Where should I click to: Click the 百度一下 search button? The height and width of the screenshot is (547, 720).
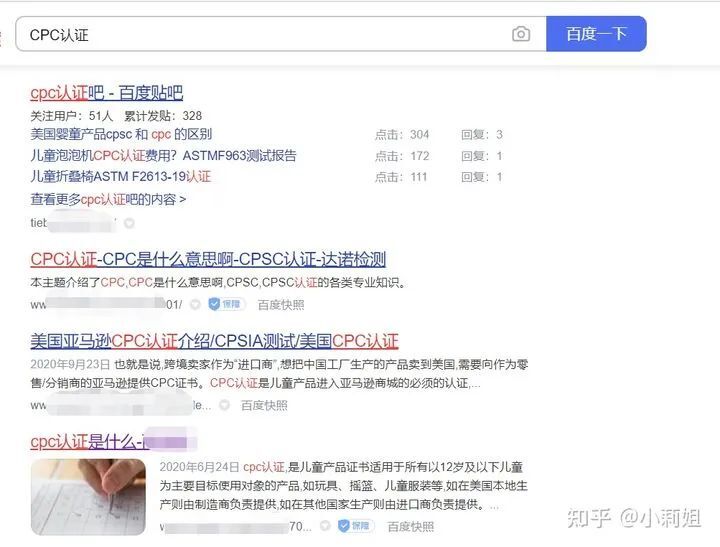click(596, 34)
